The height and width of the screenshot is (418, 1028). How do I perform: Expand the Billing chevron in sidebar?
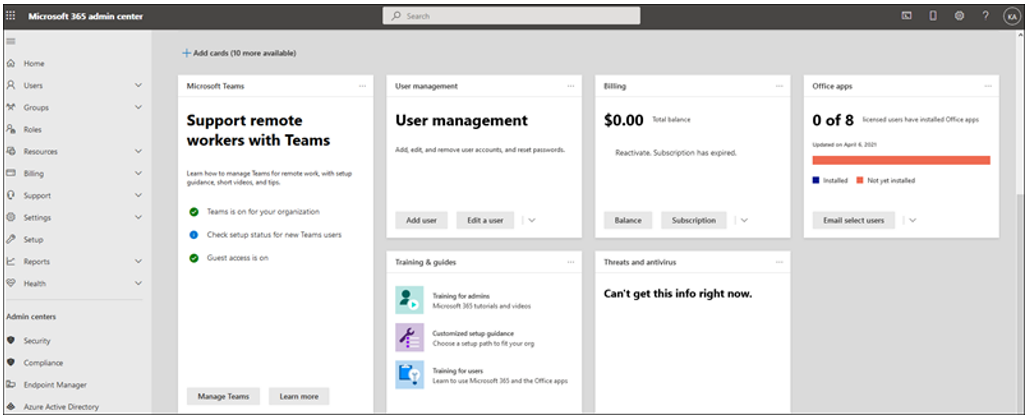138,174
